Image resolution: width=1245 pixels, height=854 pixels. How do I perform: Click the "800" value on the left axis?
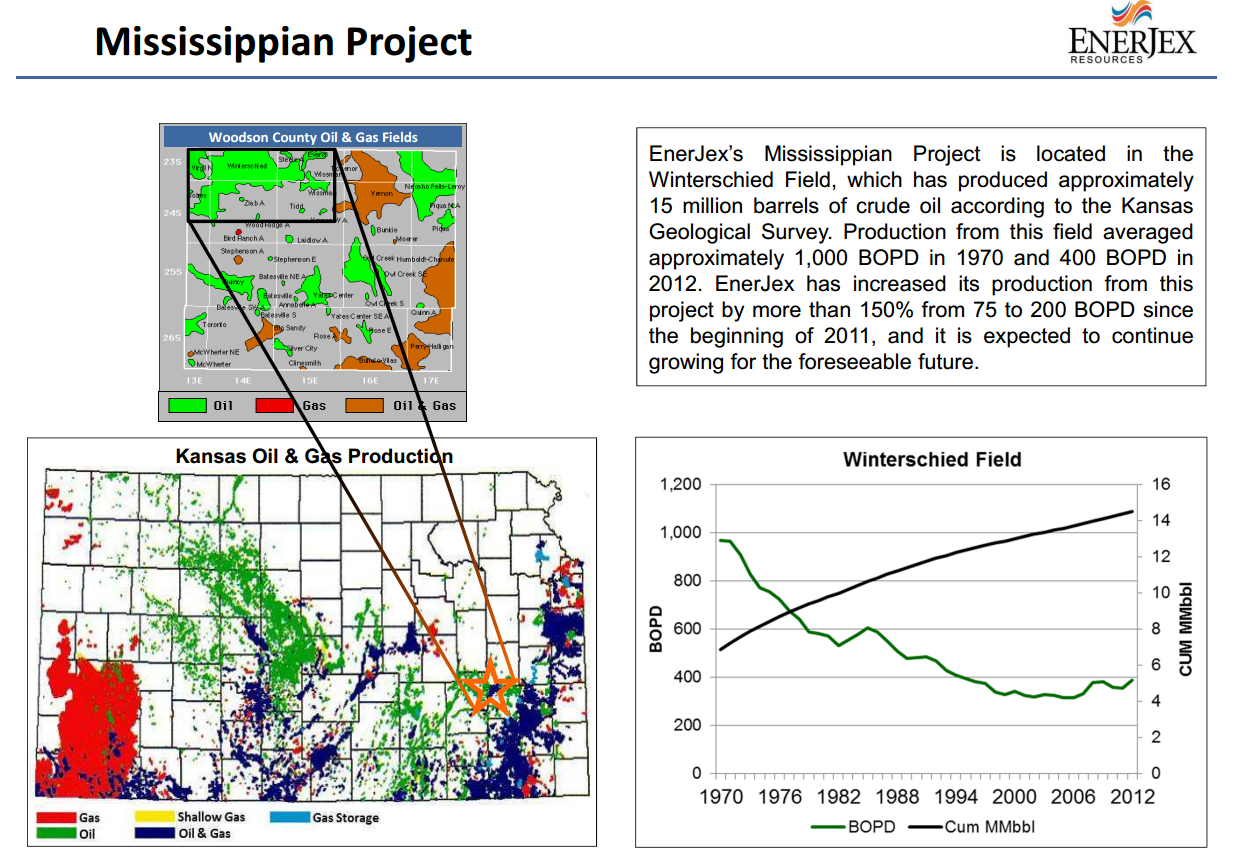click(x=688, y=581)
